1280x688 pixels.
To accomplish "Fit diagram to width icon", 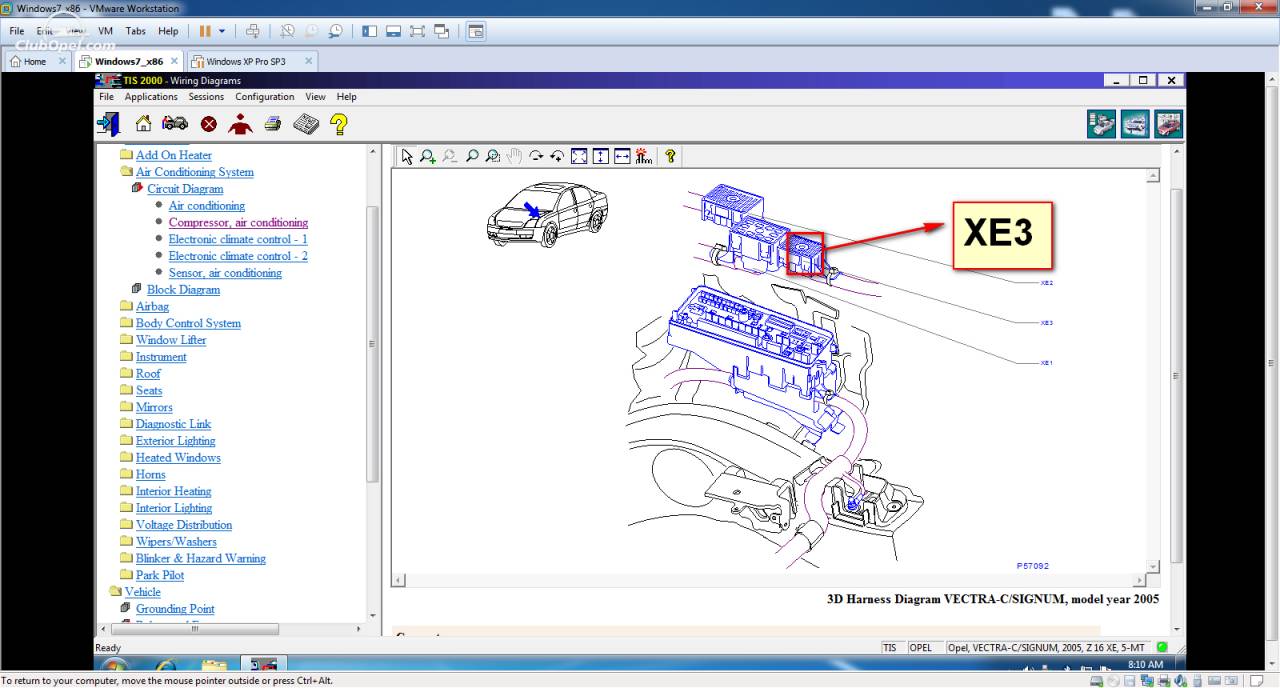I will point(622,156).
